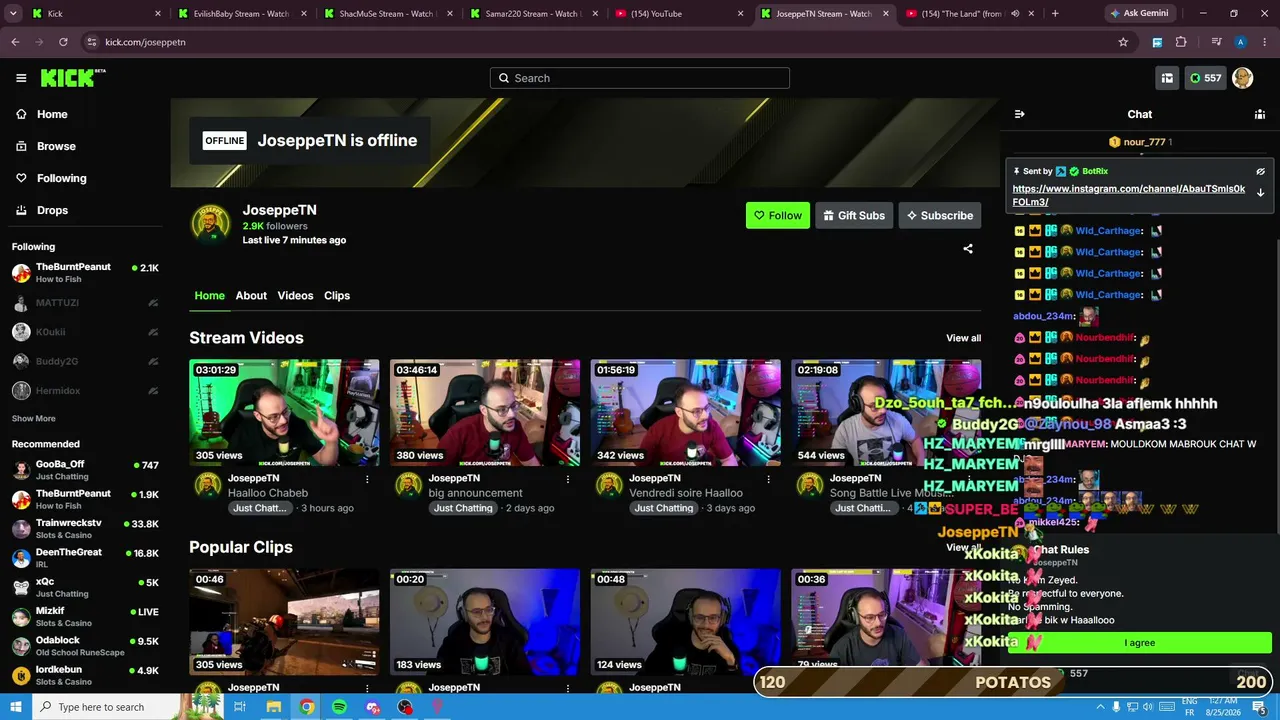This screenshot has height=720, width=1280.
Task: Play the Vendredi soire Haalloo video
Action: coord(686,413)
